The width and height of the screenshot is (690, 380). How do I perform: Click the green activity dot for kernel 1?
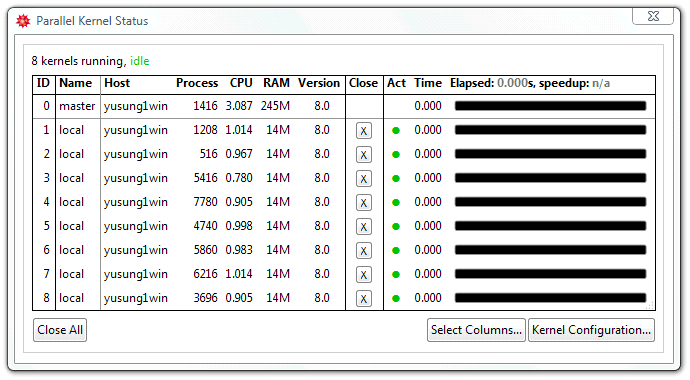pos(396,131)
